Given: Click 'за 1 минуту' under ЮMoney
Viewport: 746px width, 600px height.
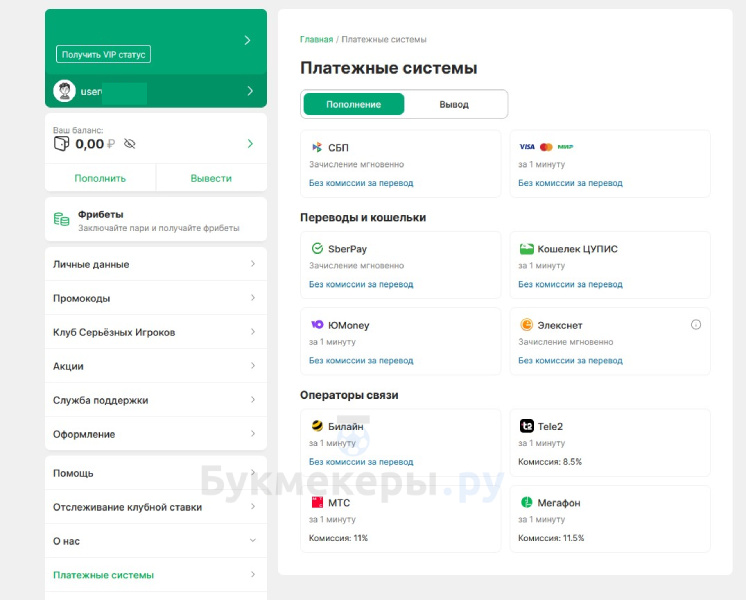Looking at the screenshot, I should click(x=332, y=342).
